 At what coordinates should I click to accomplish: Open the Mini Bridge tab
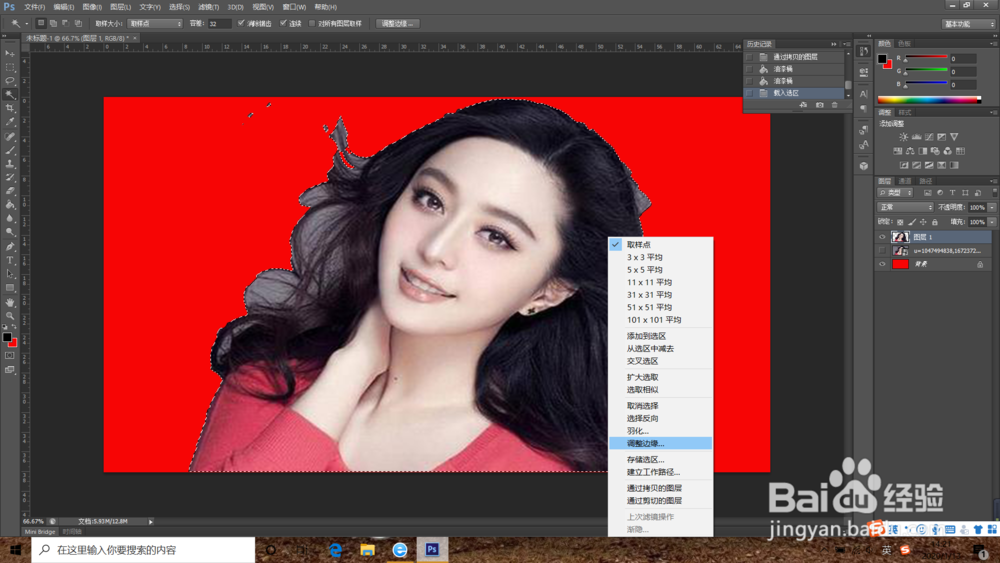pos(40,532)
